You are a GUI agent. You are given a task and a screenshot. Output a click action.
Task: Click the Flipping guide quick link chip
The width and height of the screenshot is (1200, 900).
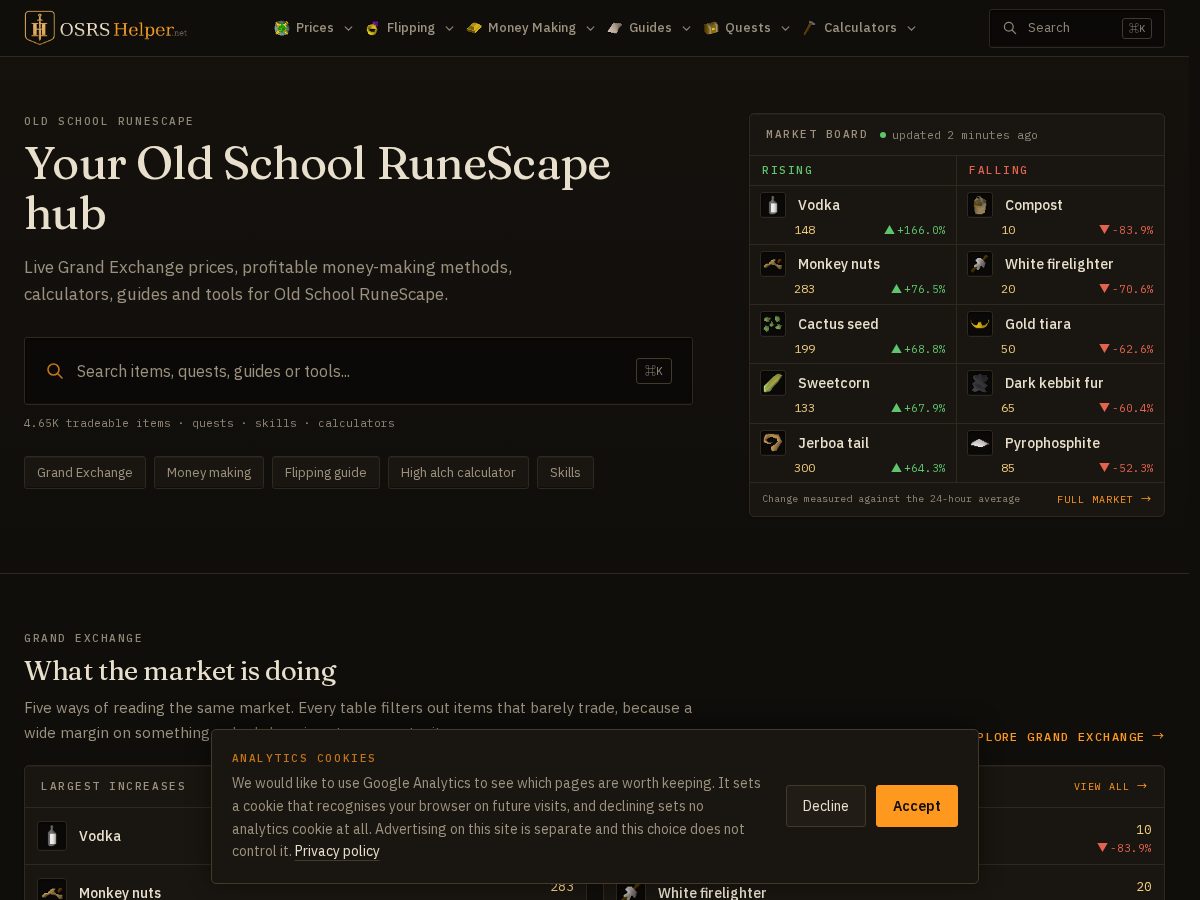tap(326, 473)
